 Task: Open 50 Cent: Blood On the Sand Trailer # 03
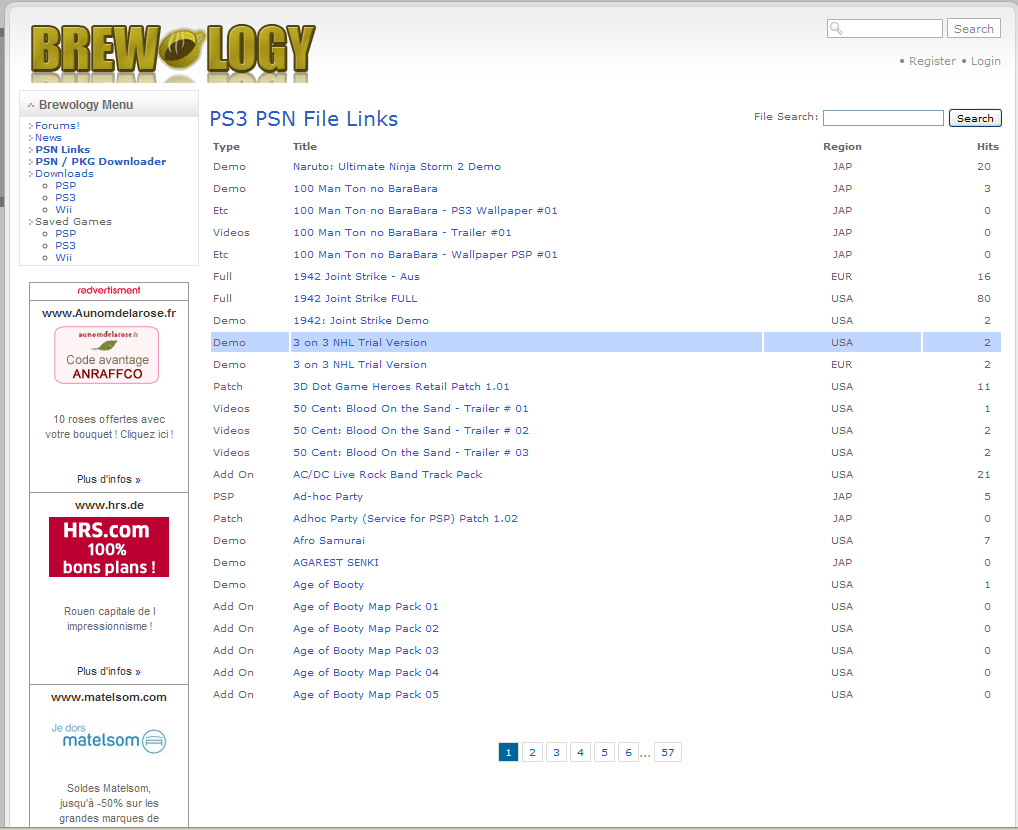[411, 453]
